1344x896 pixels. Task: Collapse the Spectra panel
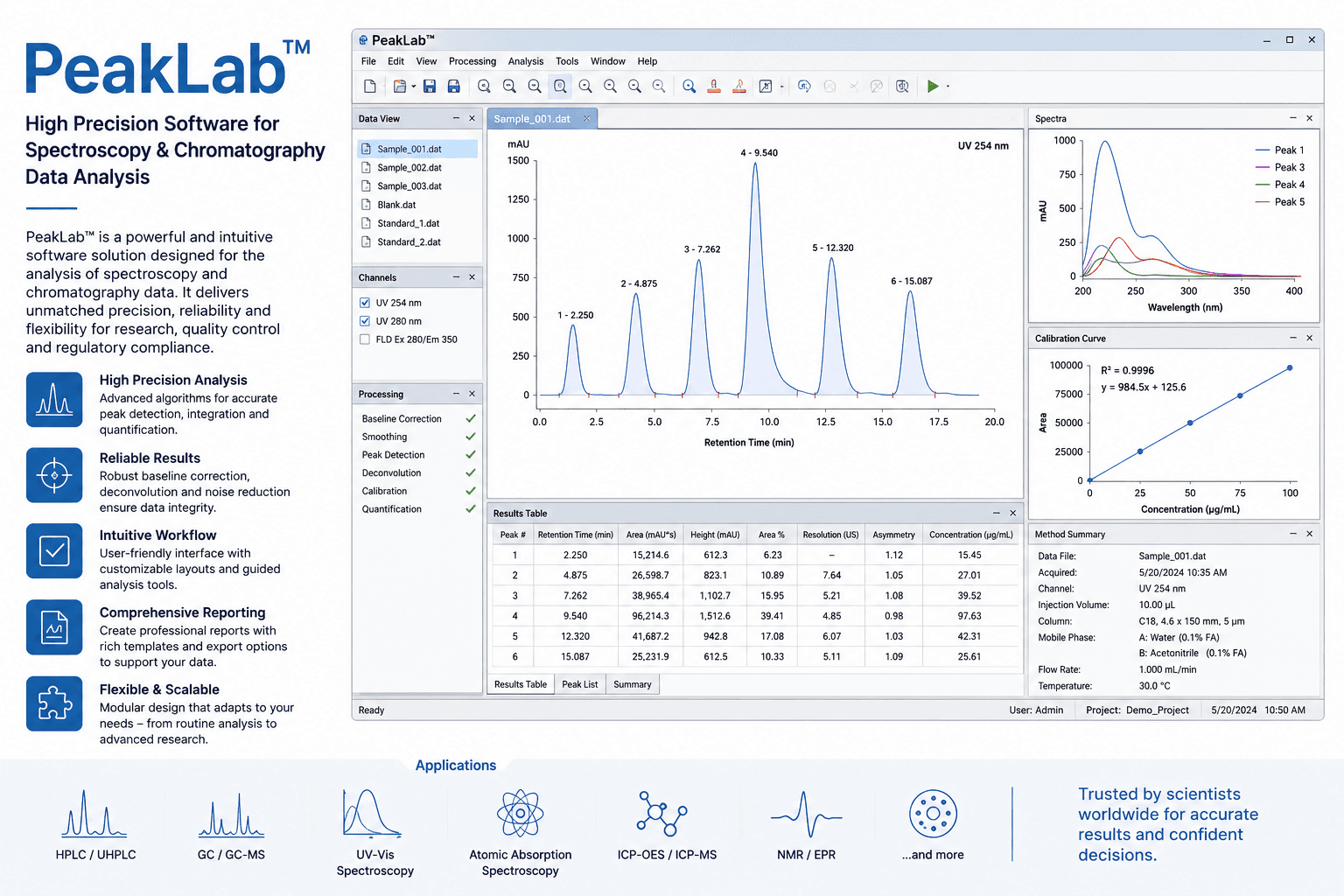tap(1293, 118)
